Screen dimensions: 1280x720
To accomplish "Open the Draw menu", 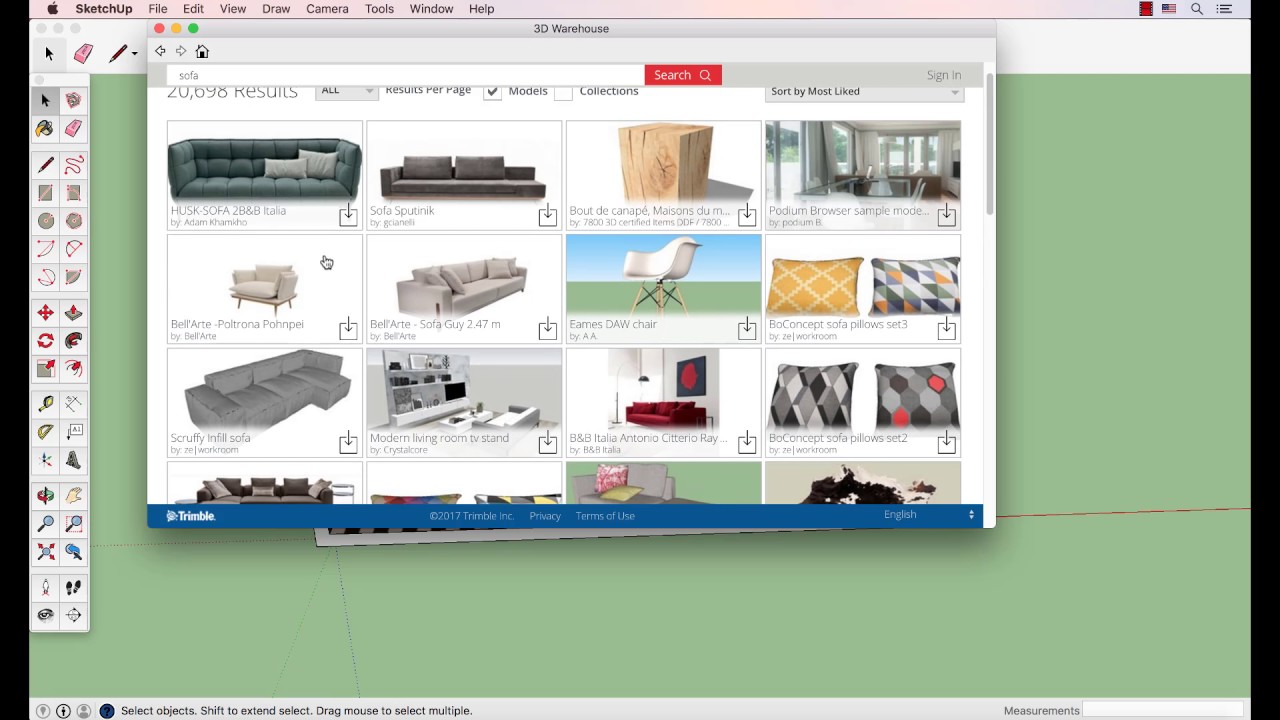I will pyautogui.click(x=276, y=9).
